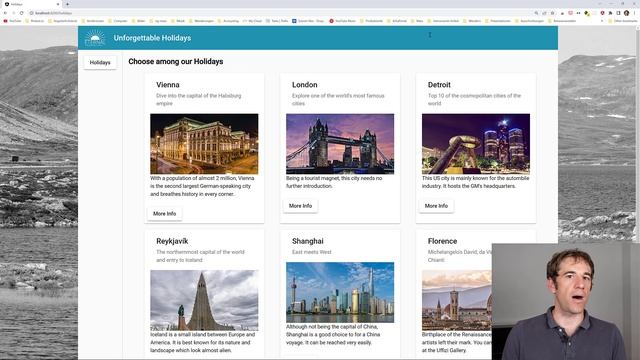
Task: Click the Shanghai skyline photo
Action: point(340,292)
